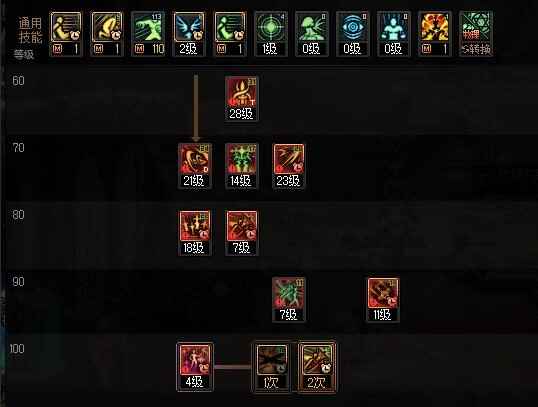Click the first yellow runner common skill
The image size is (538, 407).
click(66, 34)
